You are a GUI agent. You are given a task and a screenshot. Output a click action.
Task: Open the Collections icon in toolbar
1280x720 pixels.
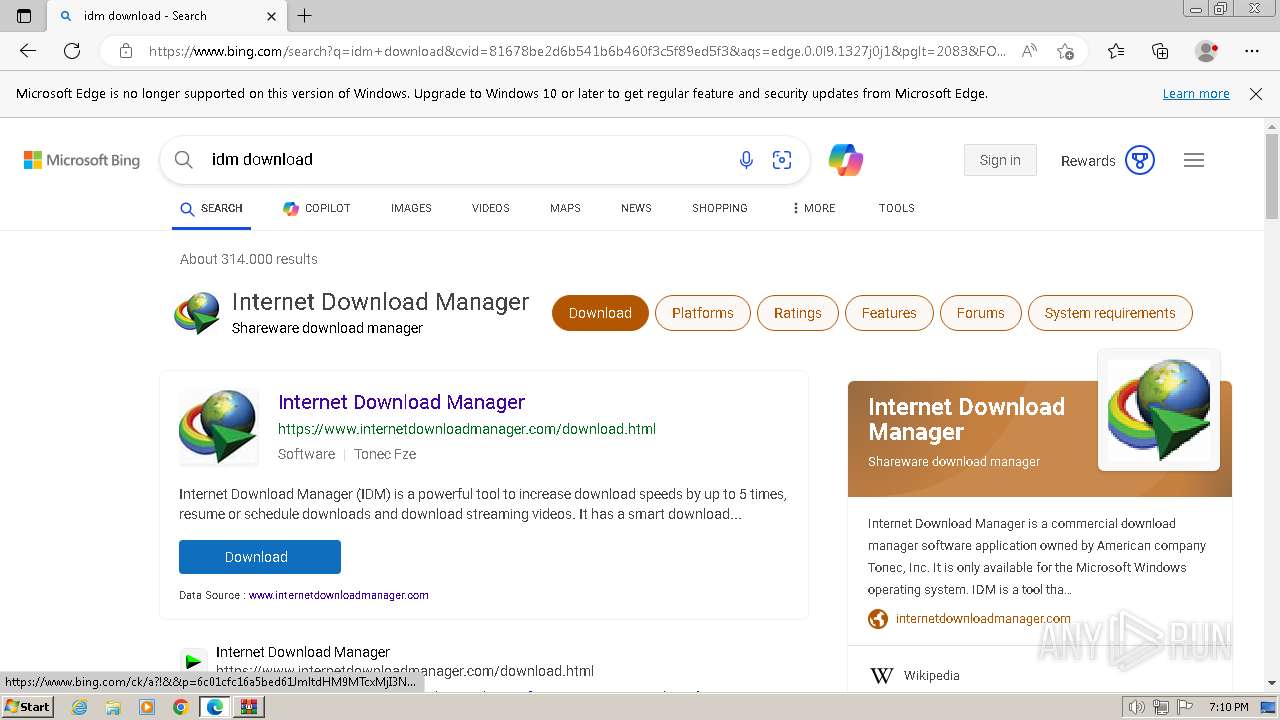click(x=1160, y=51)
